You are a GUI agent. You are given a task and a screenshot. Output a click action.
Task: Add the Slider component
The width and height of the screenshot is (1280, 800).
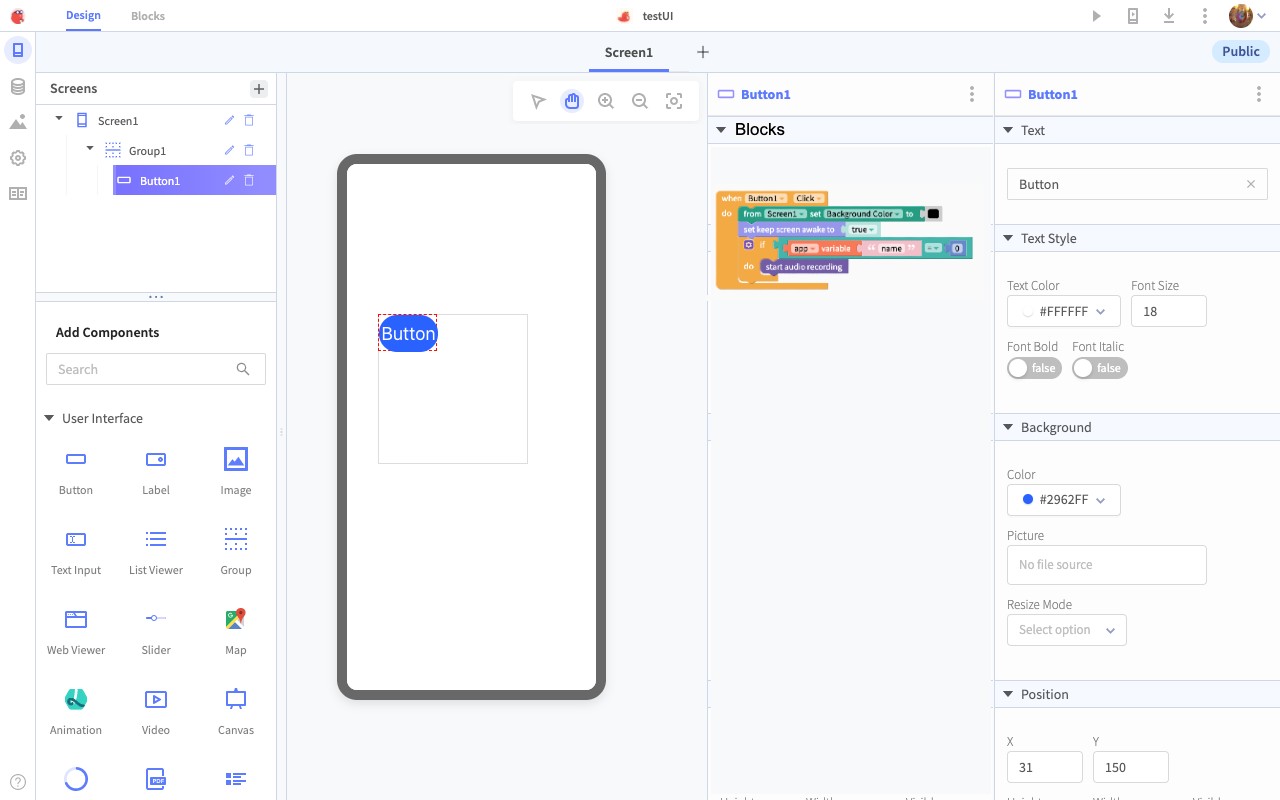click(156, 631)
